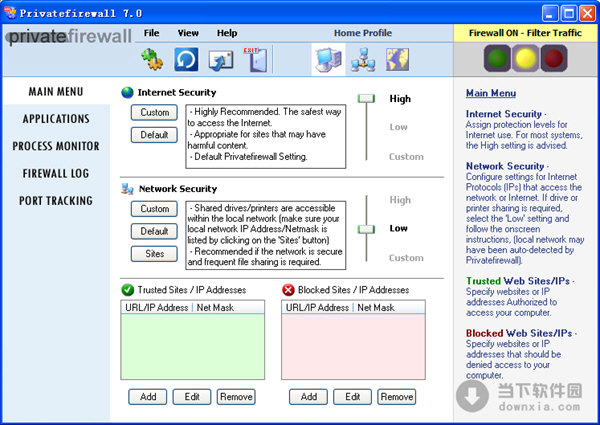The width and height of the screenshot is (600, 425).
Task: Open the View menu
Action: coord(188,33)
